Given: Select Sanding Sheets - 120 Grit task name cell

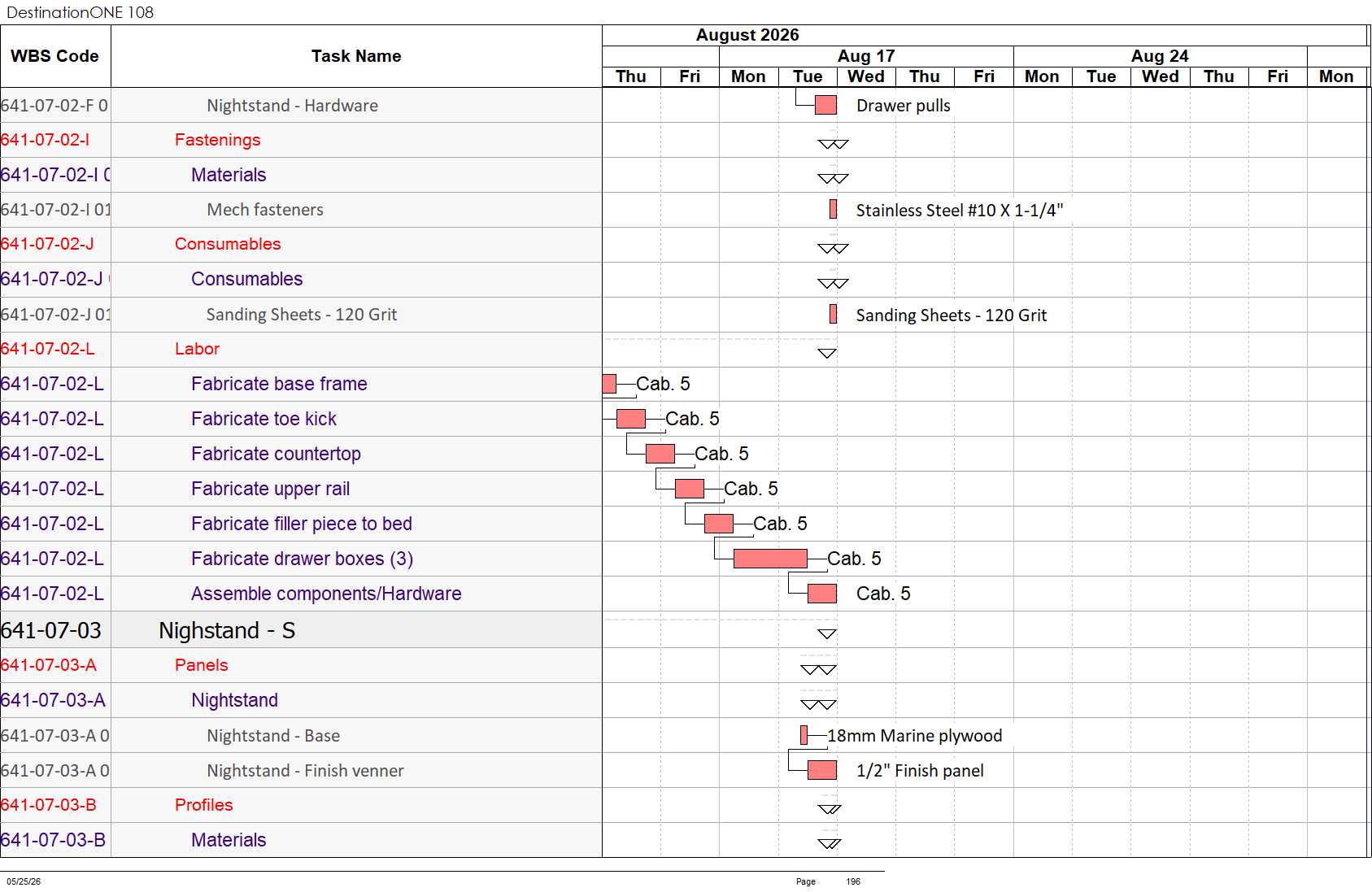Looking at the screenshot, I should tap(302, 314).
